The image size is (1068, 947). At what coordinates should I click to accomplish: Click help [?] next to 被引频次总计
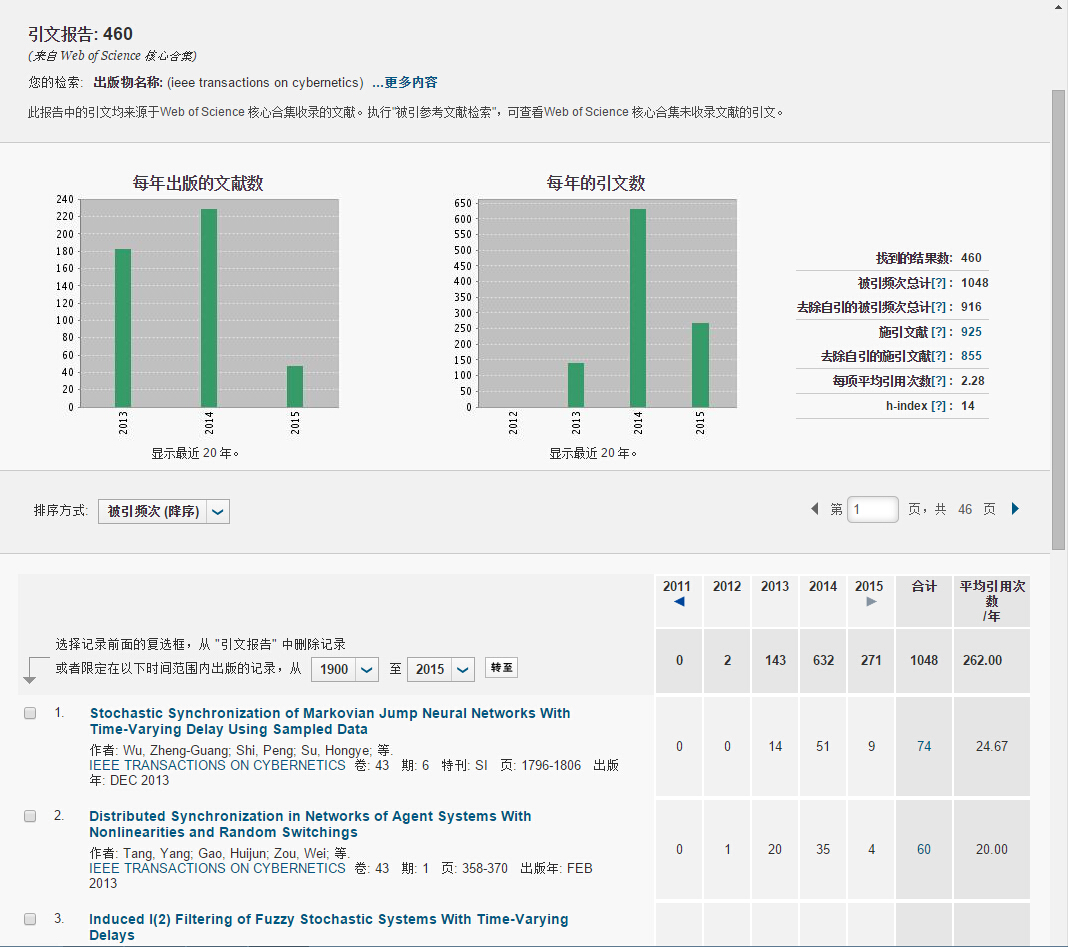939,283
